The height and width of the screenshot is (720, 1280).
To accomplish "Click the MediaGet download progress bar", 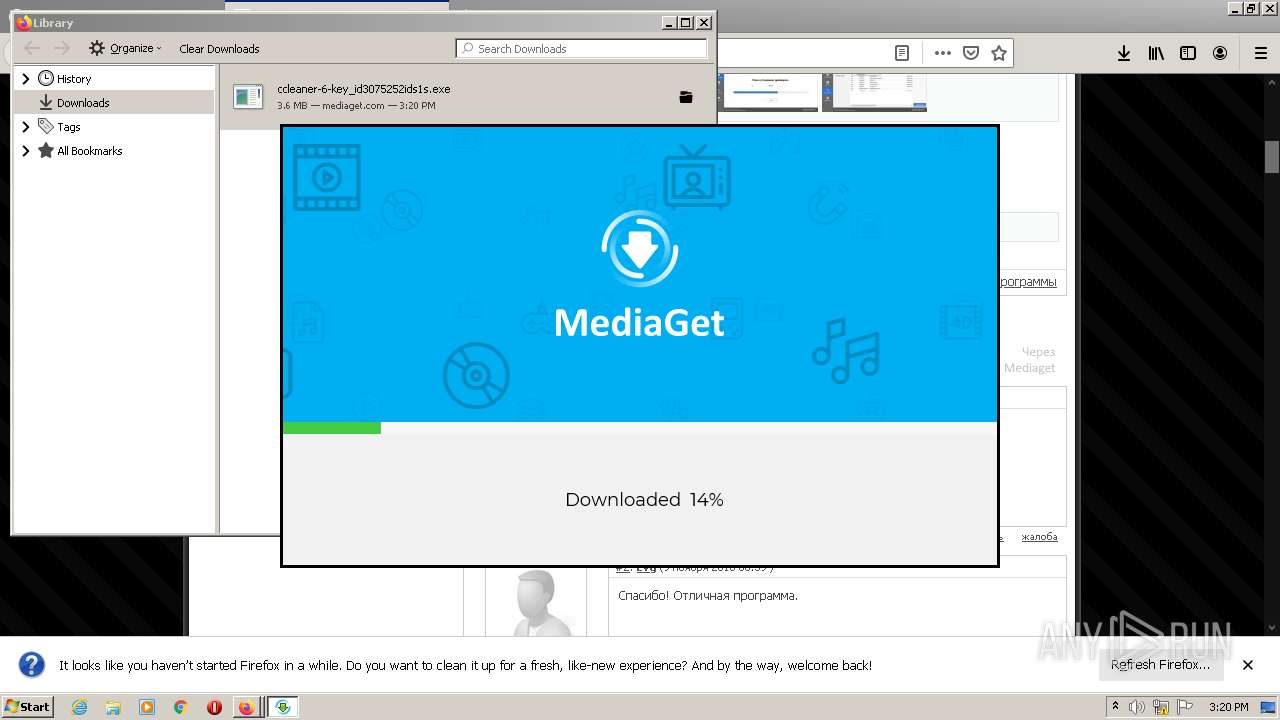I will point(640,428).
